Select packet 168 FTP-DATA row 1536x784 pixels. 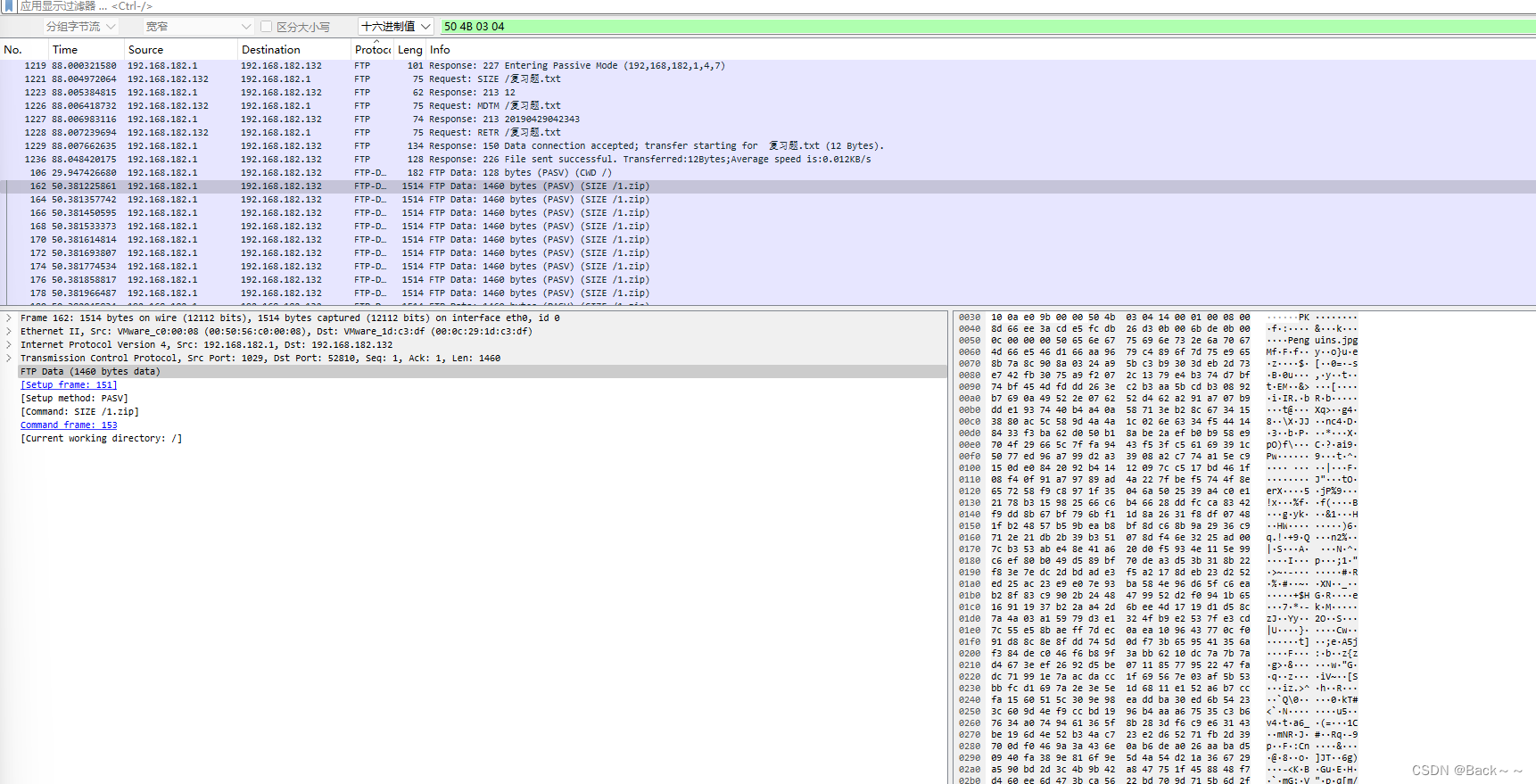coord(768,226)
